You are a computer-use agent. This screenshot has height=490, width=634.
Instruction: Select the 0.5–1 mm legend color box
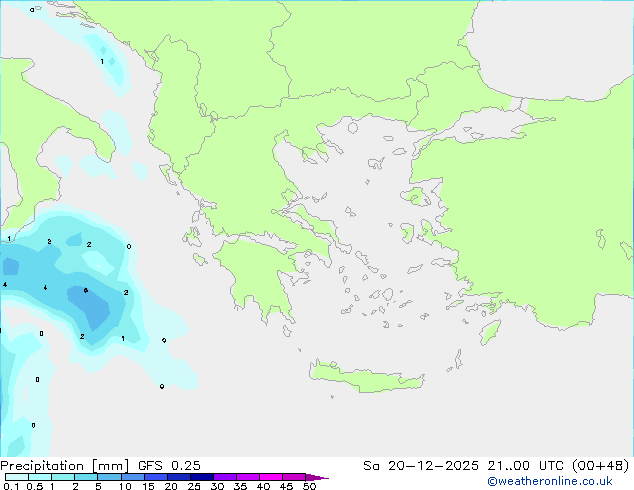point(40,477)
